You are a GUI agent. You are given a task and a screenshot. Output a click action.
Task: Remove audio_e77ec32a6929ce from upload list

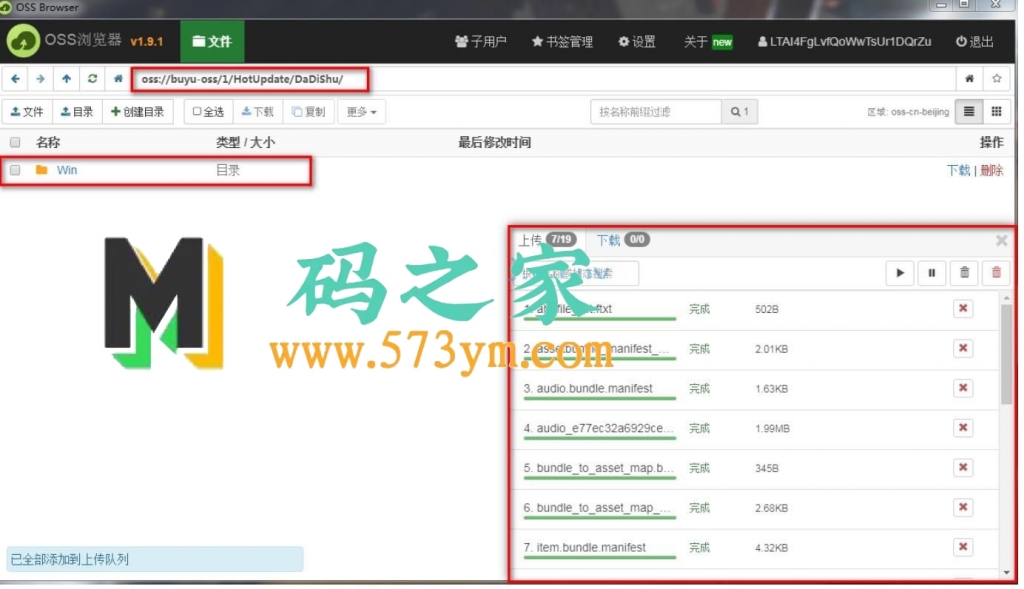click(x=963, y=428)
